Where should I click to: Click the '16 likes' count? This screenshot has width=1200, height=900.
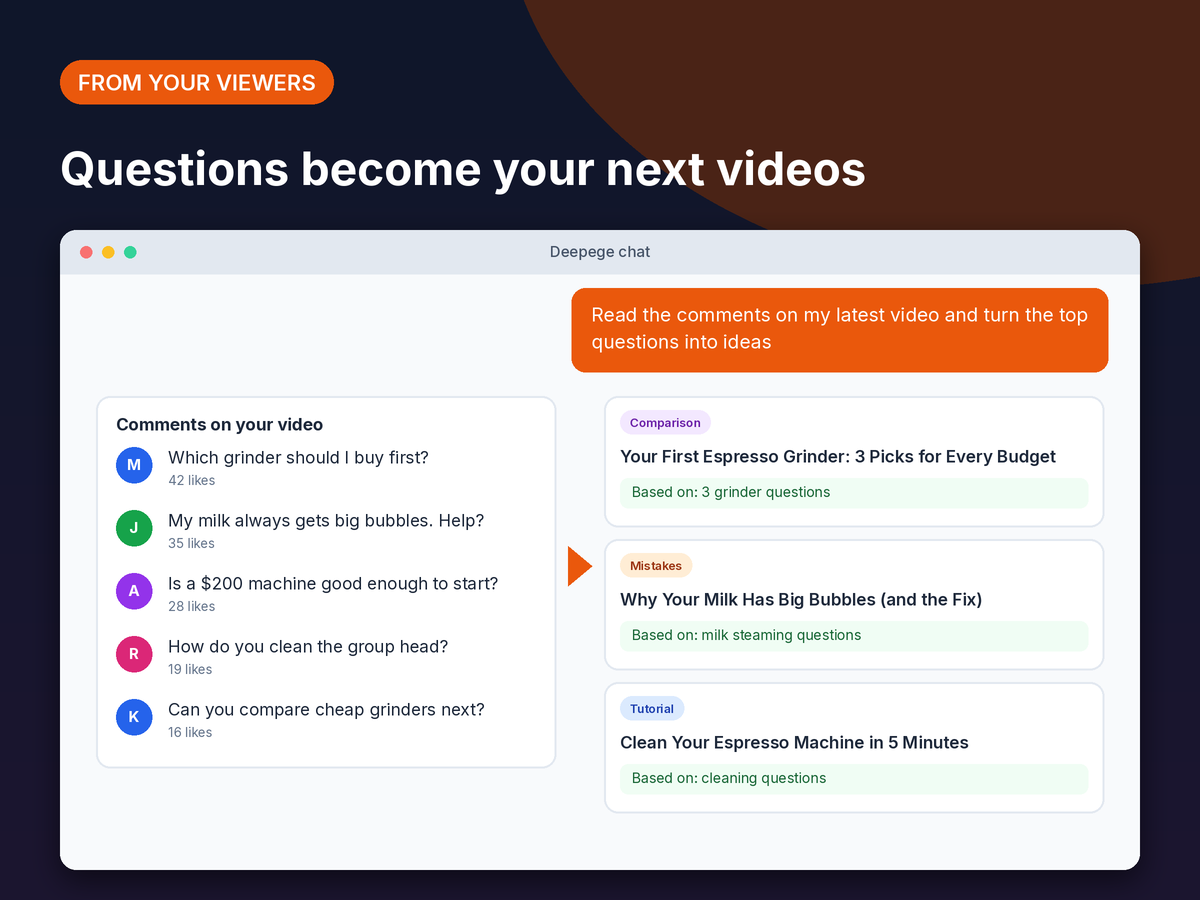tap(190, 733)
